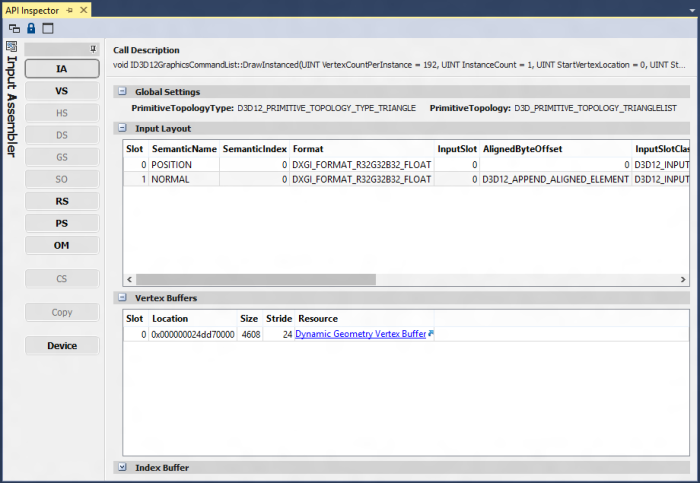This screenshot has width=700, height=483.
Task: Select the NORMAL row in Input Layout
Action: (x=406, y=179)
